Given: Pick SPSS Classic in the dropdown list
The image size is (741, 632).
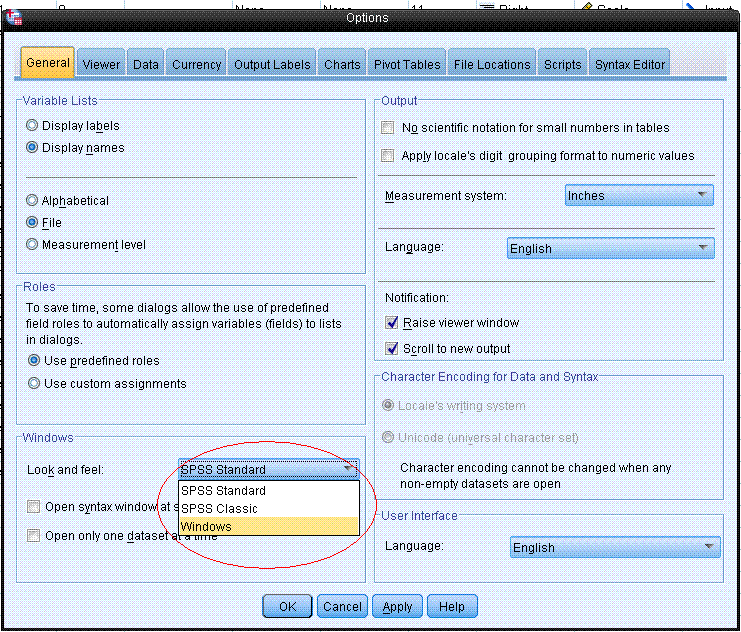Looking at the screenshot, I should coord(267,509).
